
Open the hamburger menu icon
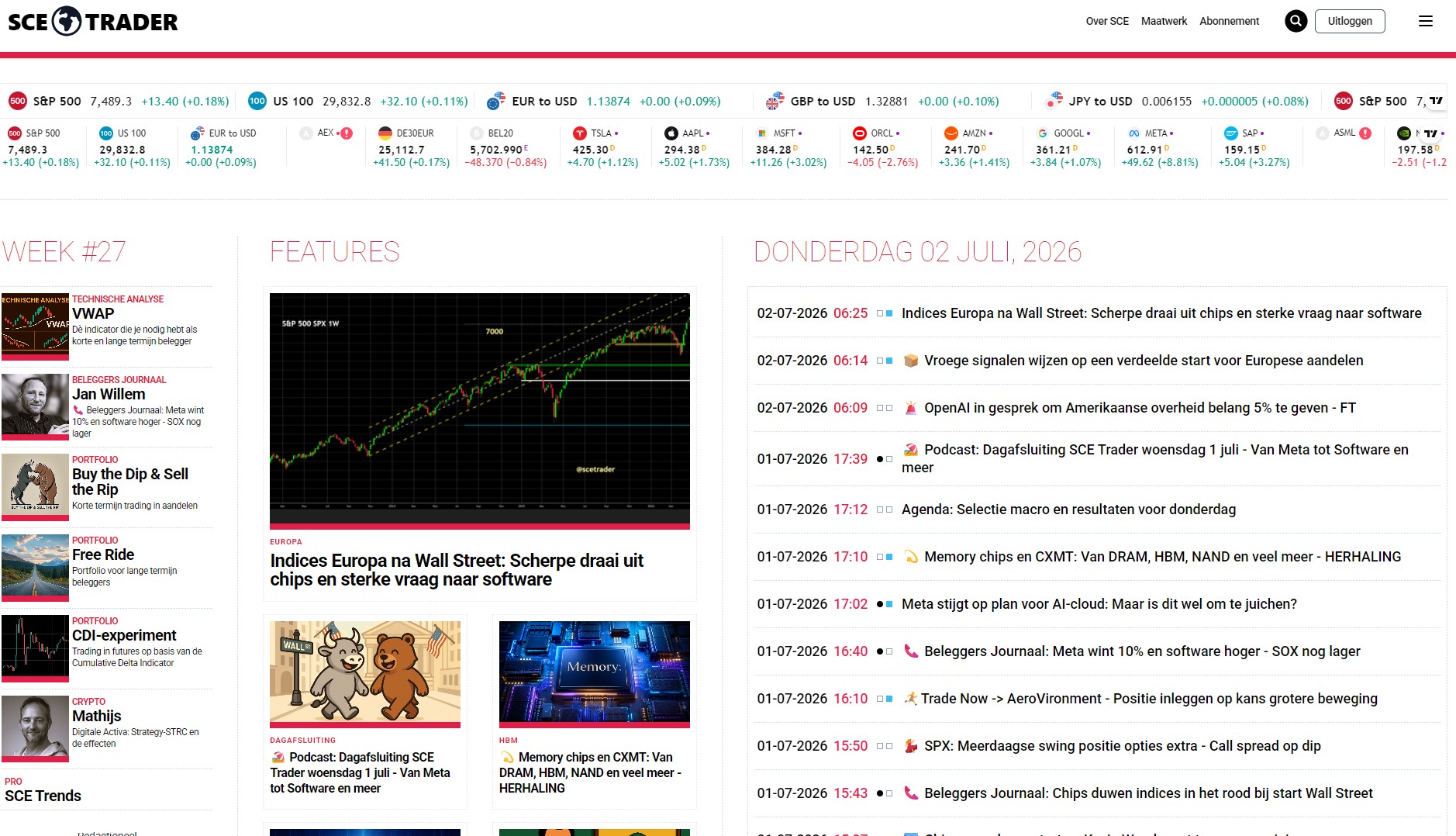(x=1425, y=21)
